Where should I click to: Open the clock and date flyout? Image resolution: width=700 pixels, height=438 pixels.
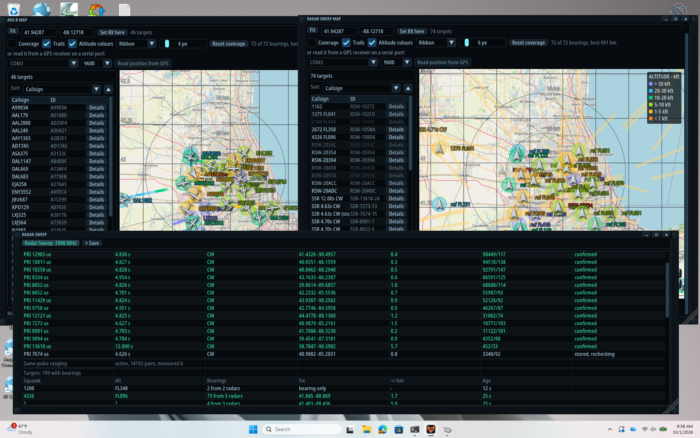[684, 430]
